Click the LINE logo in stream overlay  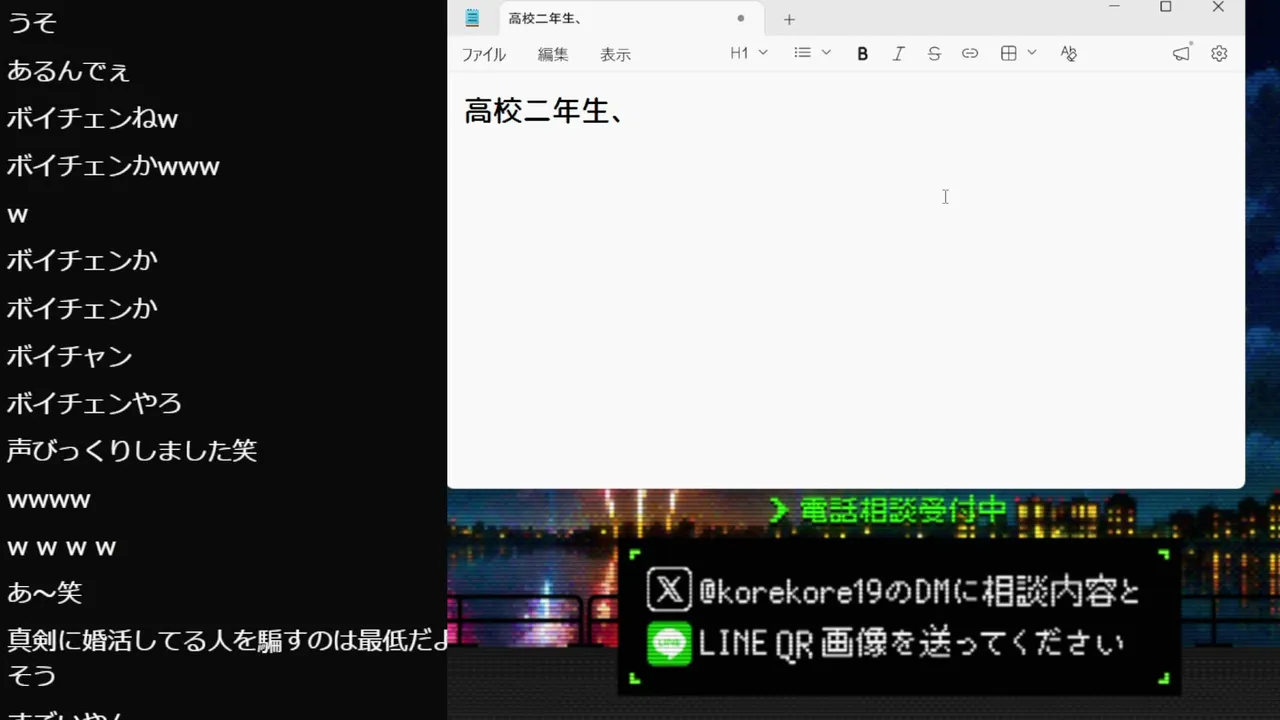(x=669, y=643)
